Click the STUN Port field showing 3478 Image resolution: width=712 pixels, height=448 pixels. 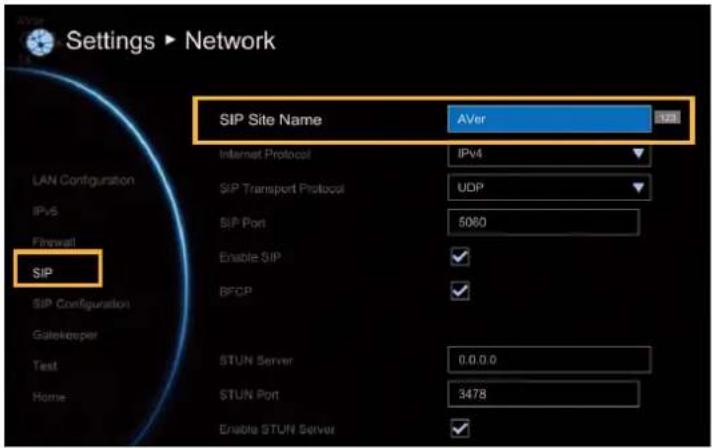[x=544, y=394]
